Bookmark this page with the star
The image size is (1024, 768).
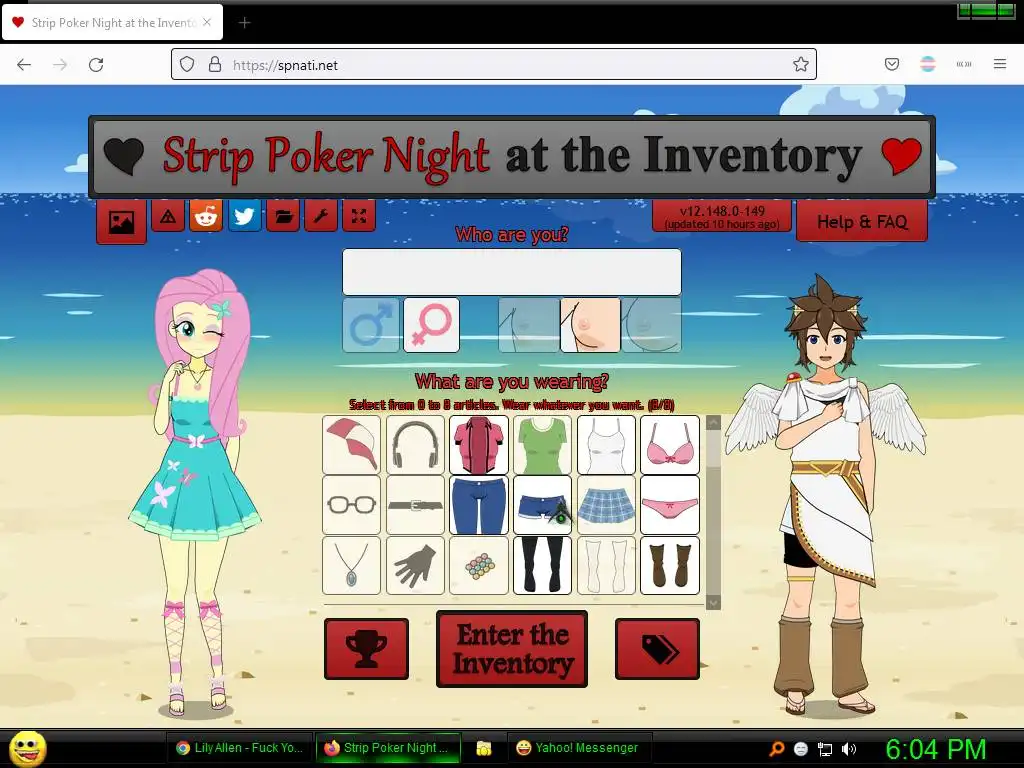[x=801, y=64]
